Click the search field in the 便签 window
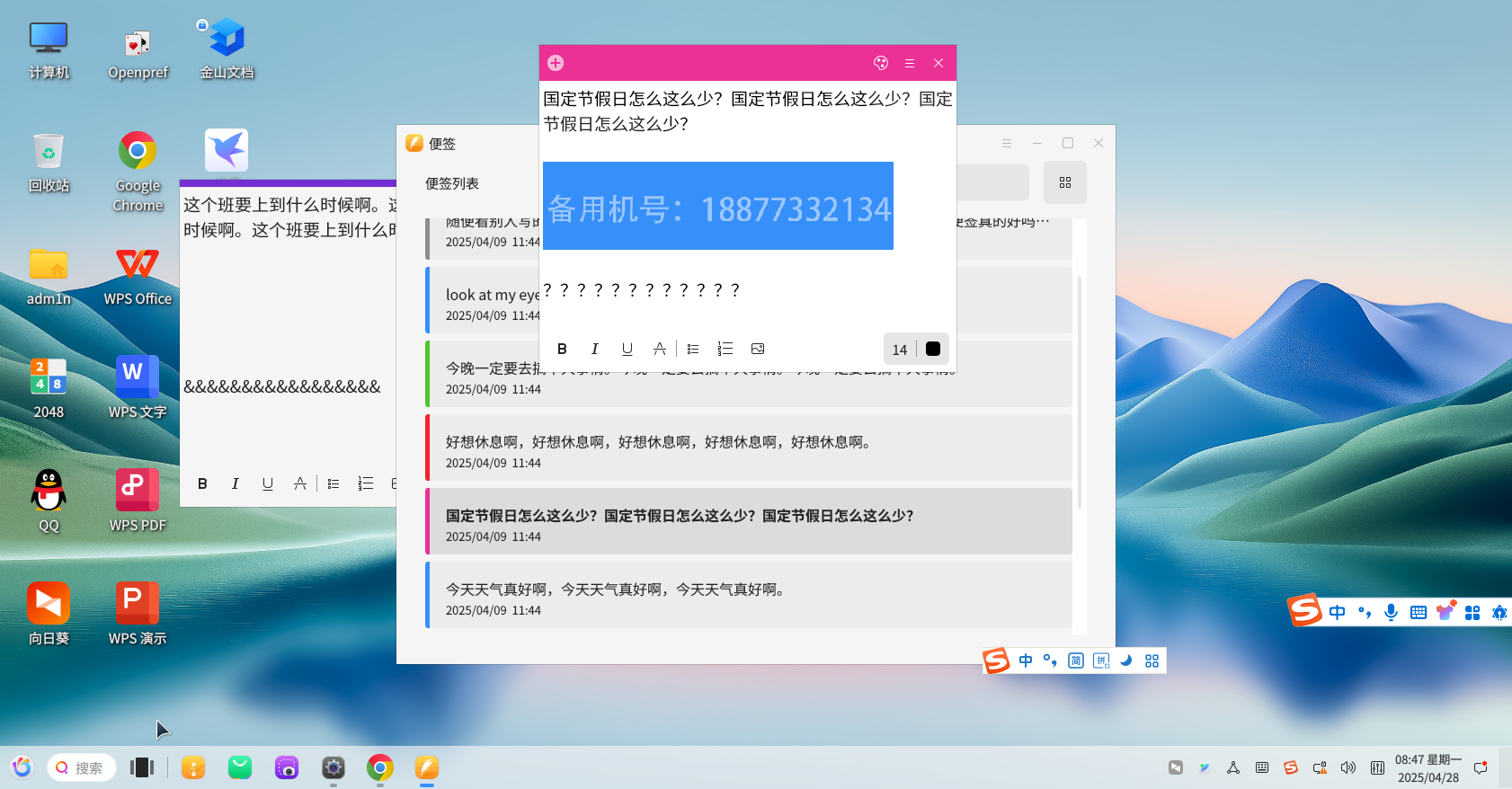The width and height of the screenshot is (1512, 789). pyautogui.click(x=992, y=182)
